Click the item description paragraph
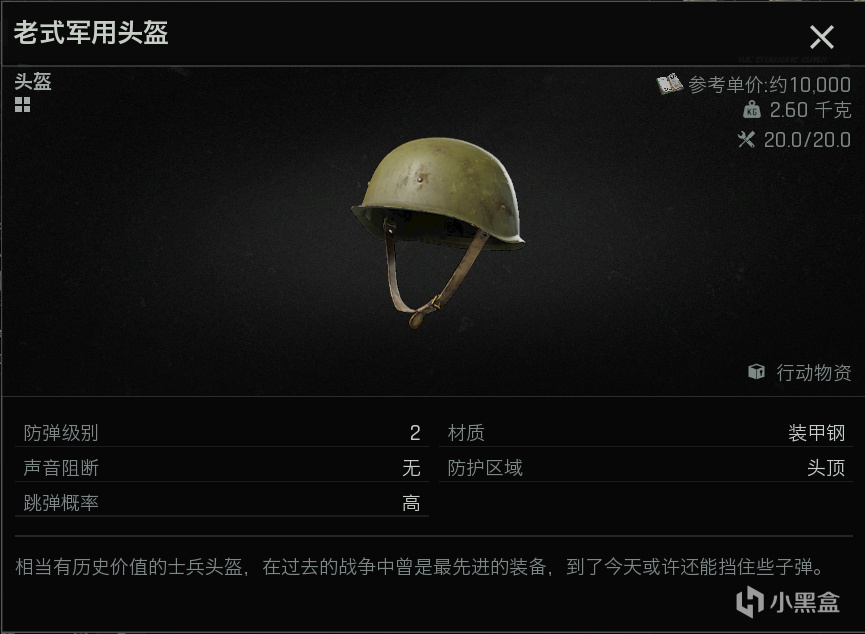The height and width of the screenshot is (634, 865). tap(420, 567)
